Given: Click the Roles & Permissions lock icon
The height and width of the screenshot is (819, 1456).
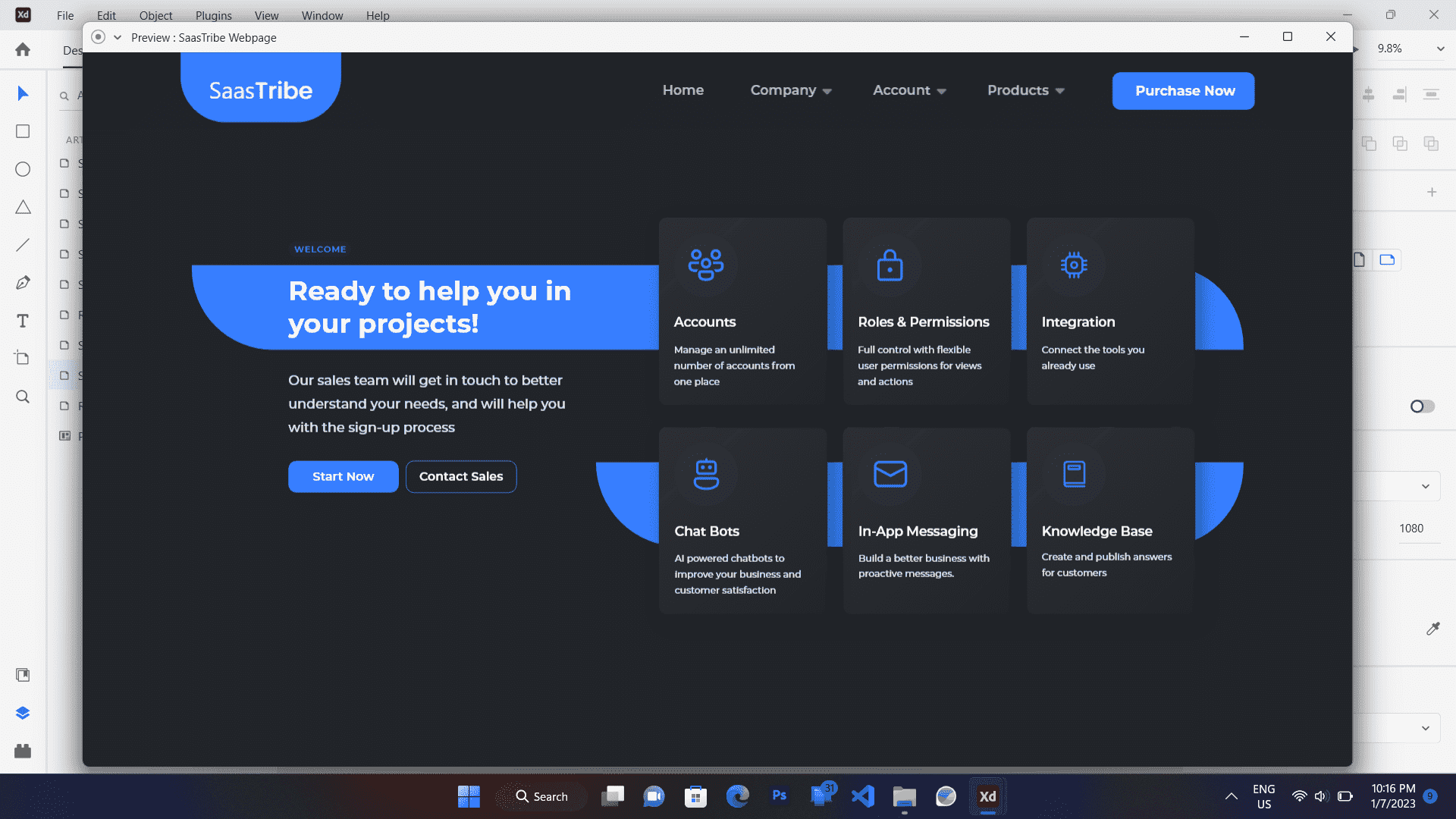Looking at the screenshot, I should pos(890,265).
